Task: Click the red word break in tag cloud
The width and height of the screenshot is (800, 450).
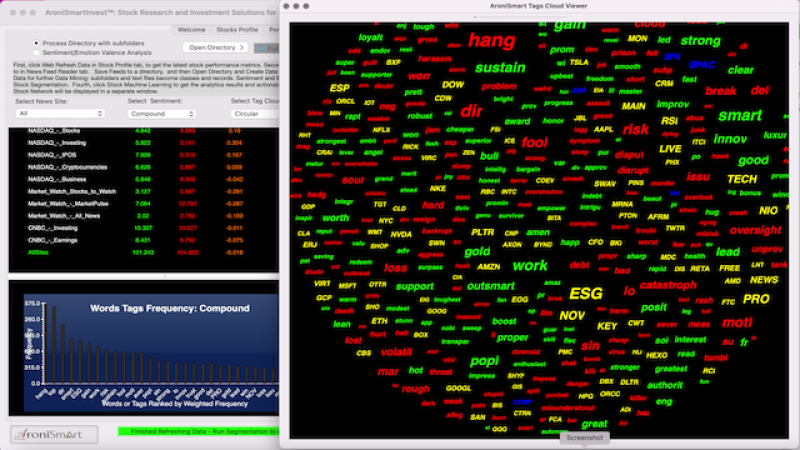Action: point(721,91)
